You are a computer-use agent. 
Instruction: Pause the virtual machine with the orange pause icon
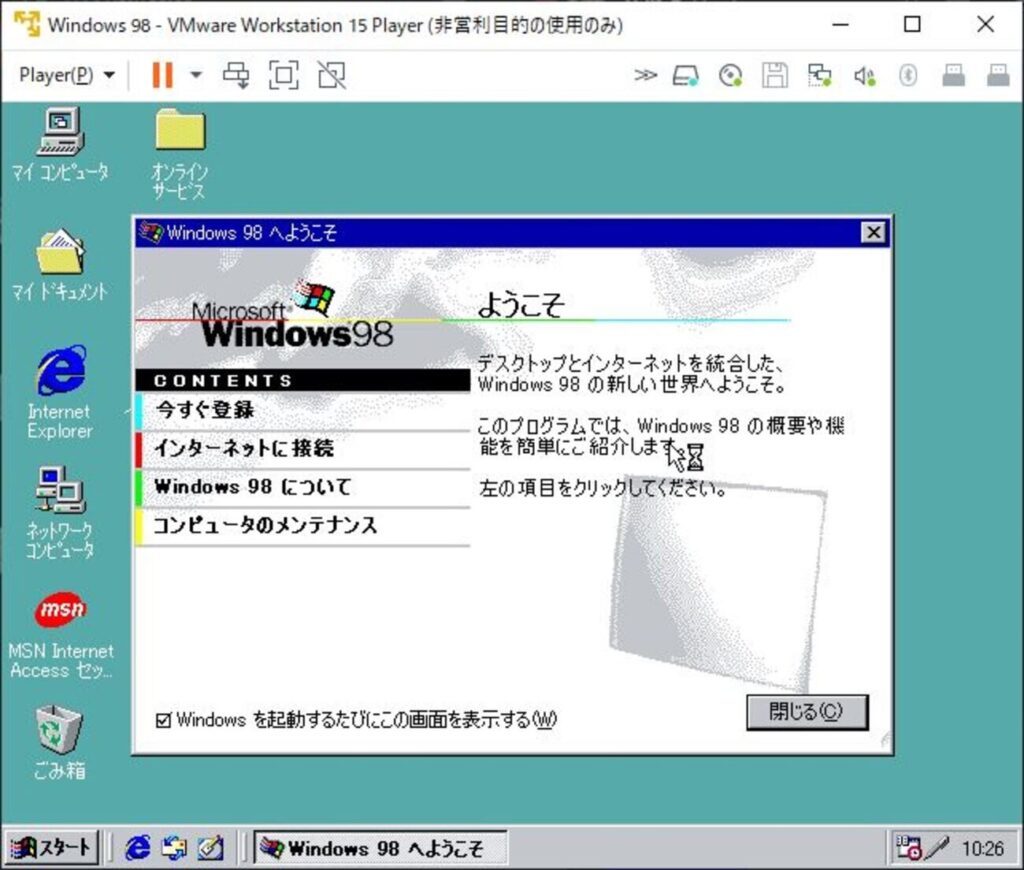(x=161, y=75)
